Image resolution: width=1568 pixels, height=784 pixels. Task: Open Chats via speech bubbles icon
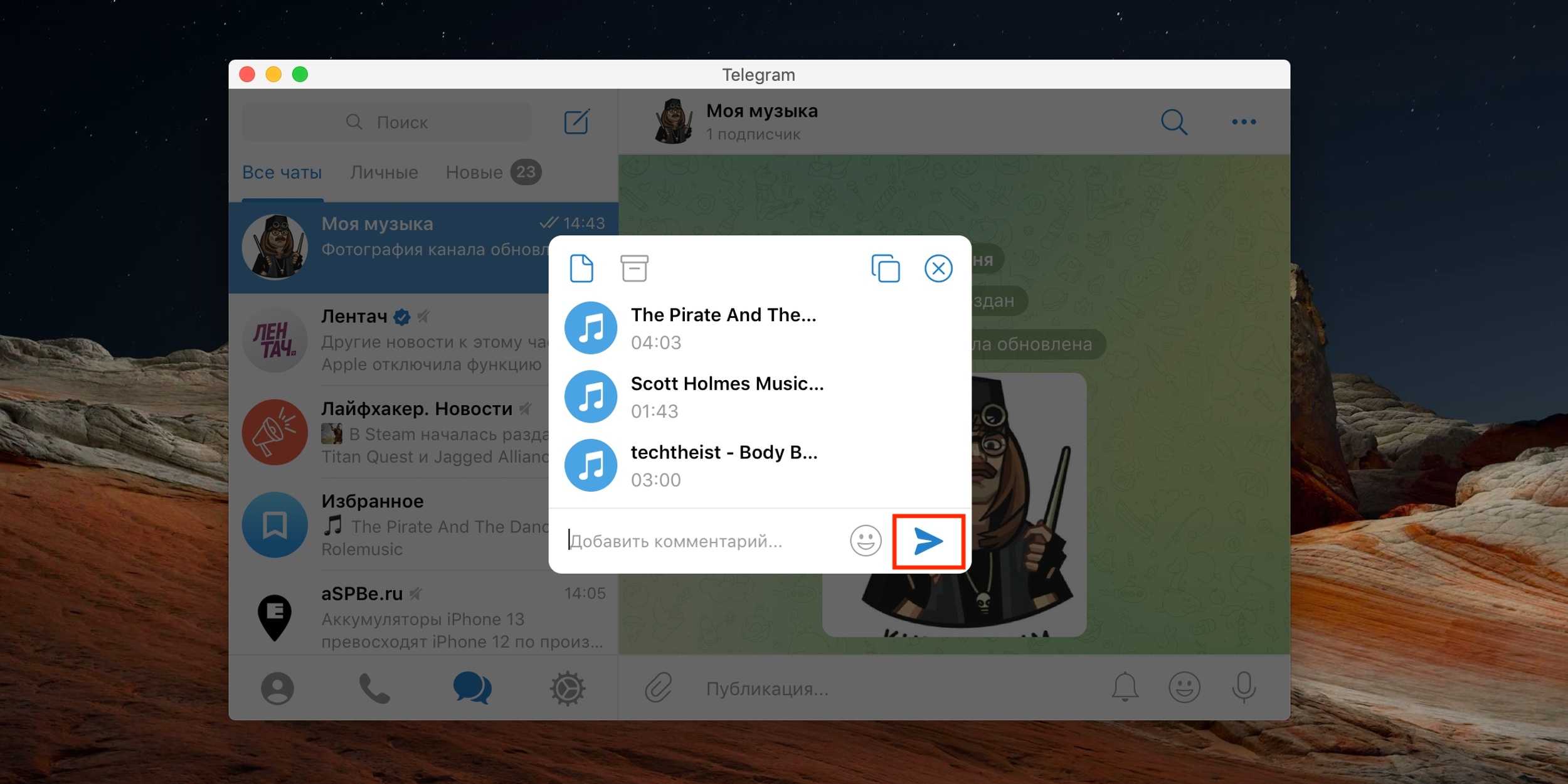click(x=472, y=689)
